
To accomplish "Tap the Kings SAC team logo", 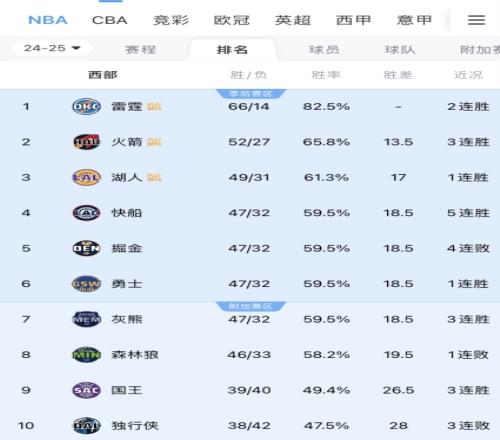I will 86,390.
